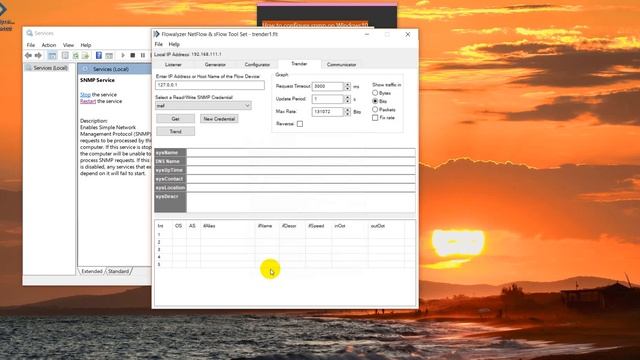This screenshot has height=360, width=640.
Task: Click the ifSpeed column header
Action: pyautogui.click(x=319, y=226)
